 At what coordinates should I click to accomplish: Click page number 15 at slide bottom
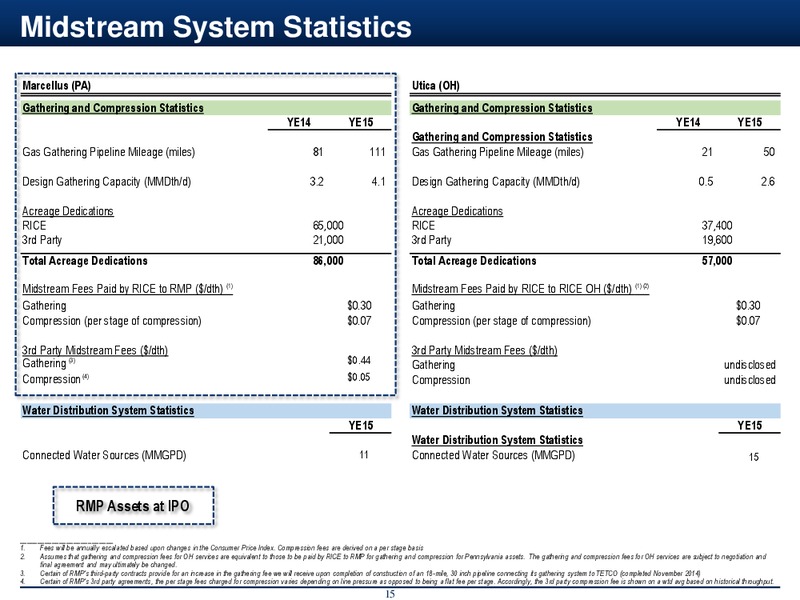pyautogui.click(x=390, y=594)
